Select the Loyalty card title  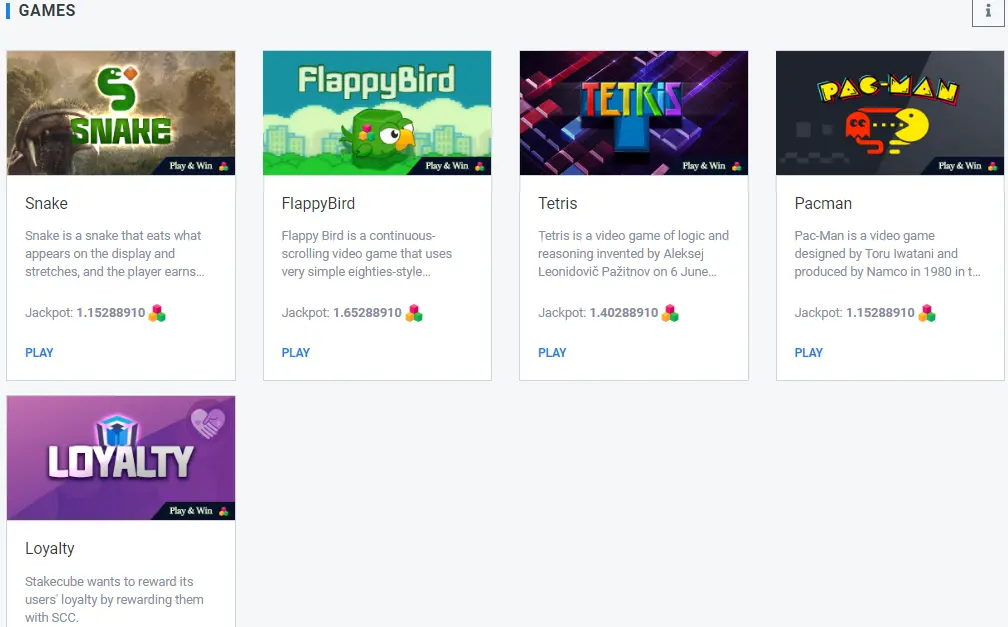point(50,549)
